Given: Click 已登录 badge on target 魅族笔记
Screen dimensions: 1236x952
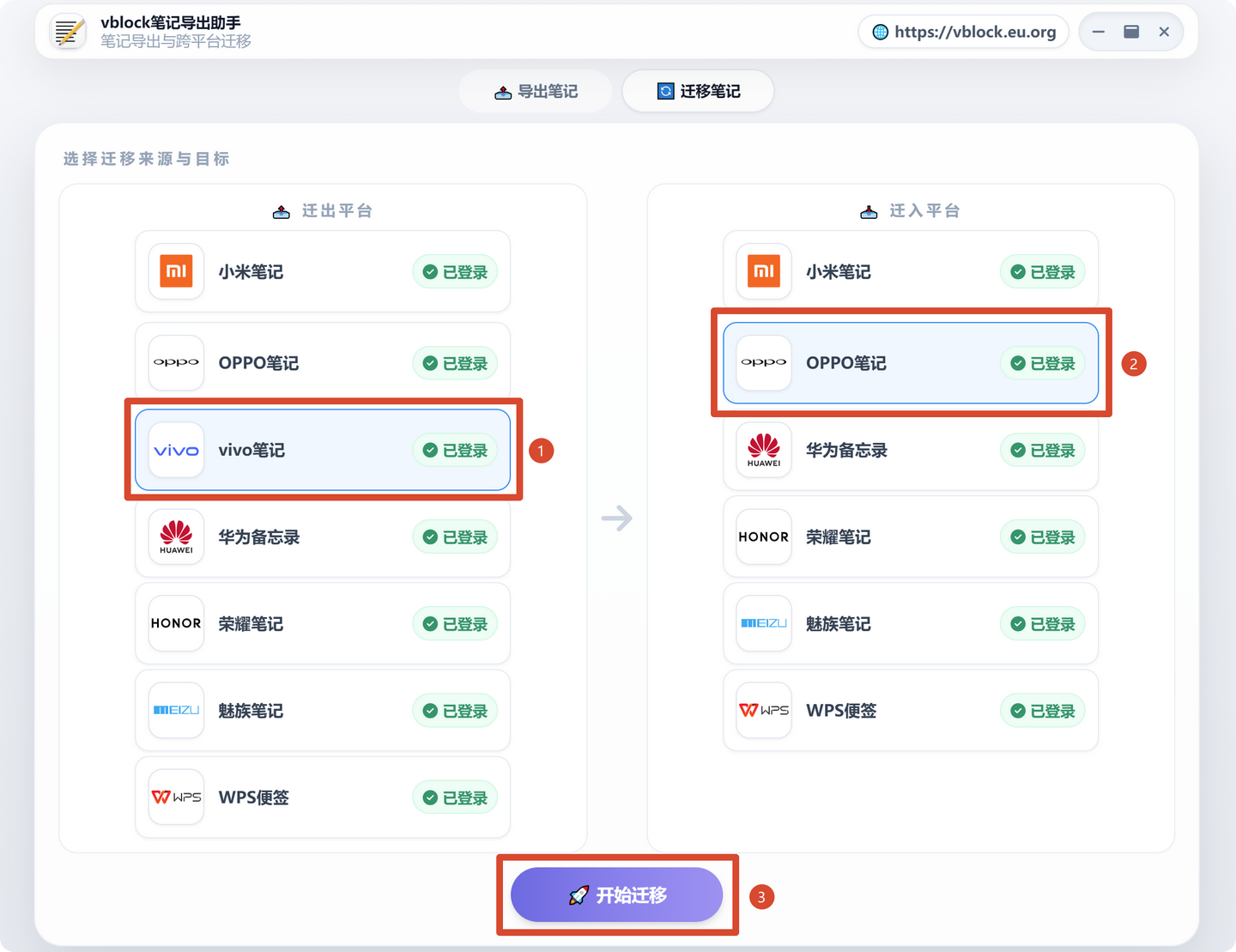Looking at the screenshot, I should 1043,624.
